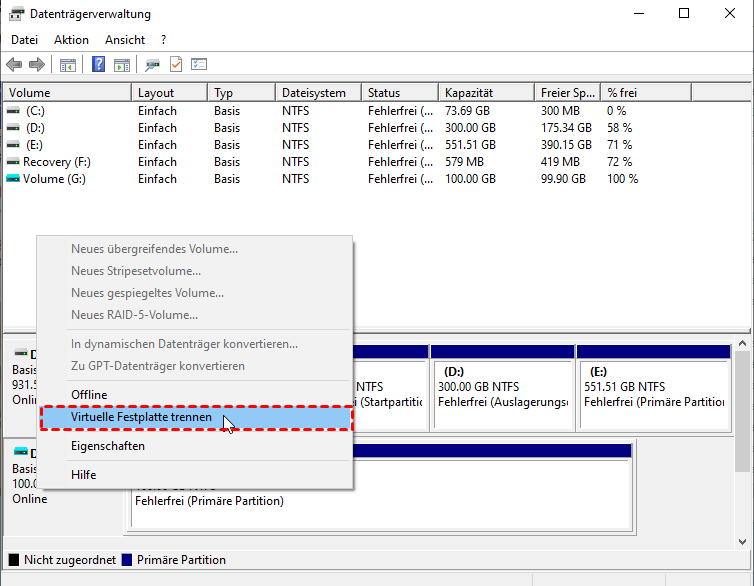Click the lower pane scrollbar down arrow
Image resolution: width=754 pixels, height=586 pixels.
[742, 542]
